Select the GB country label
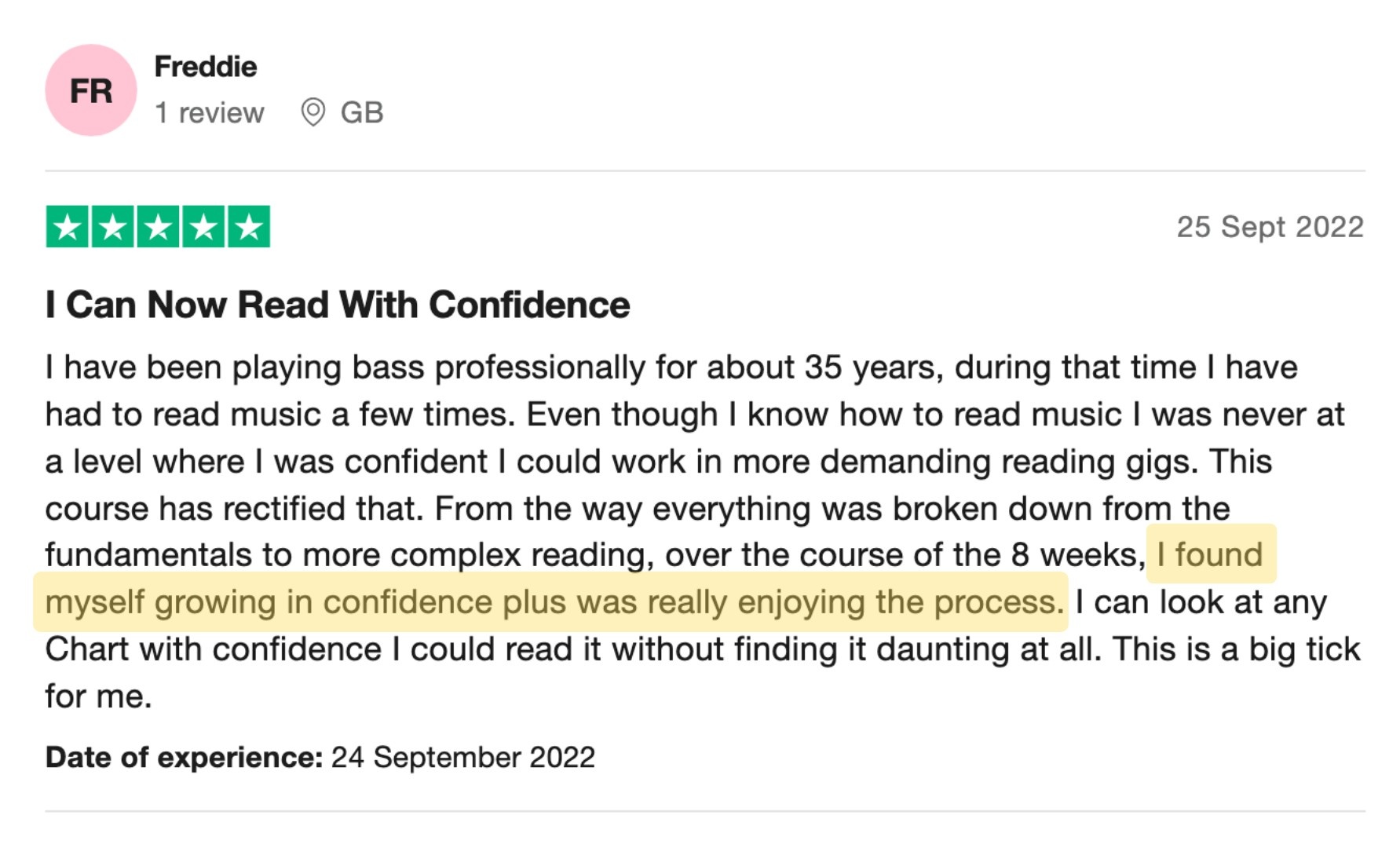This screenshot has height=848, width=1400. click(x=362, y=112)
